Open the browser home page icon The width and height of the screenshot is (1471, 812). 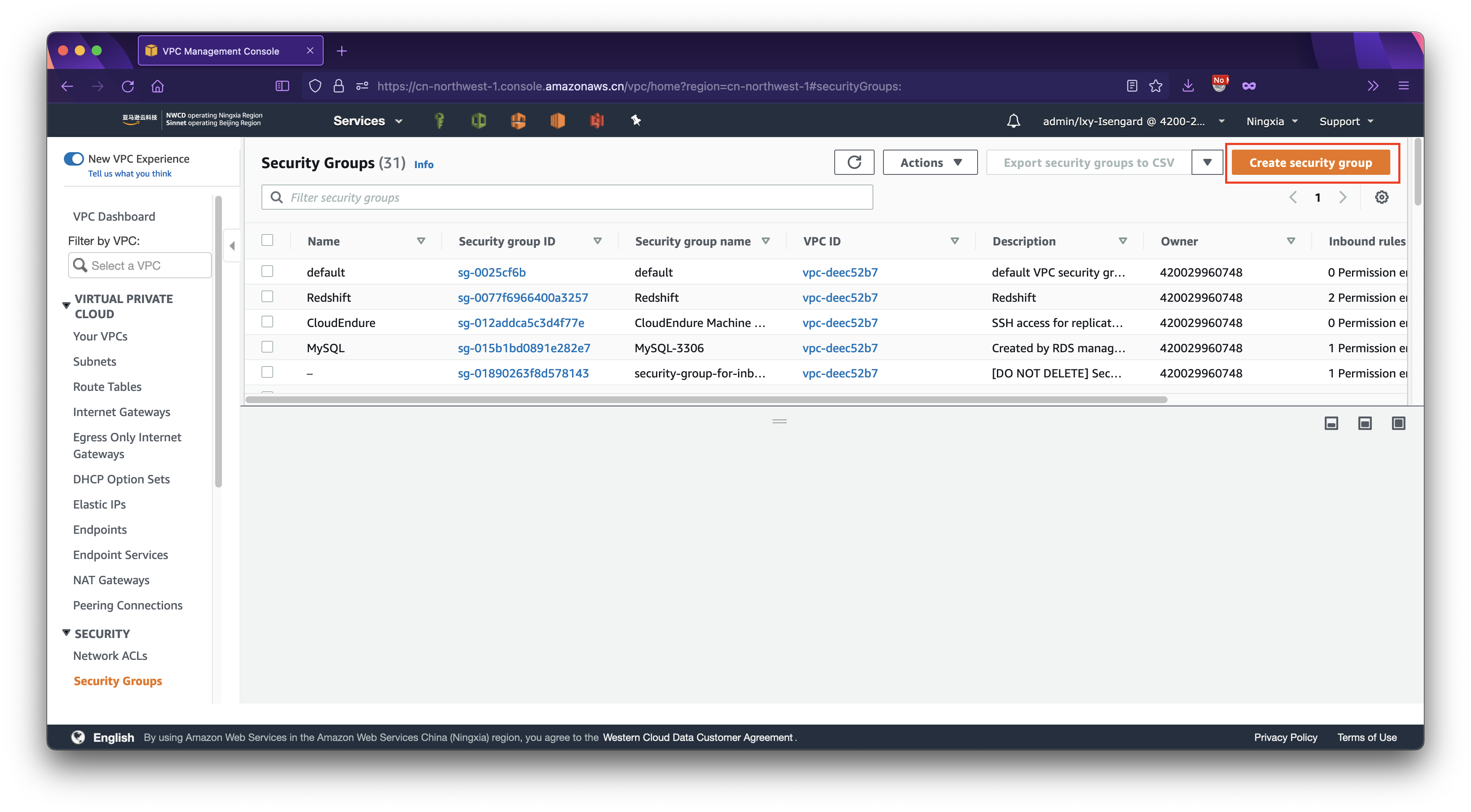click(x=158, y=86)
